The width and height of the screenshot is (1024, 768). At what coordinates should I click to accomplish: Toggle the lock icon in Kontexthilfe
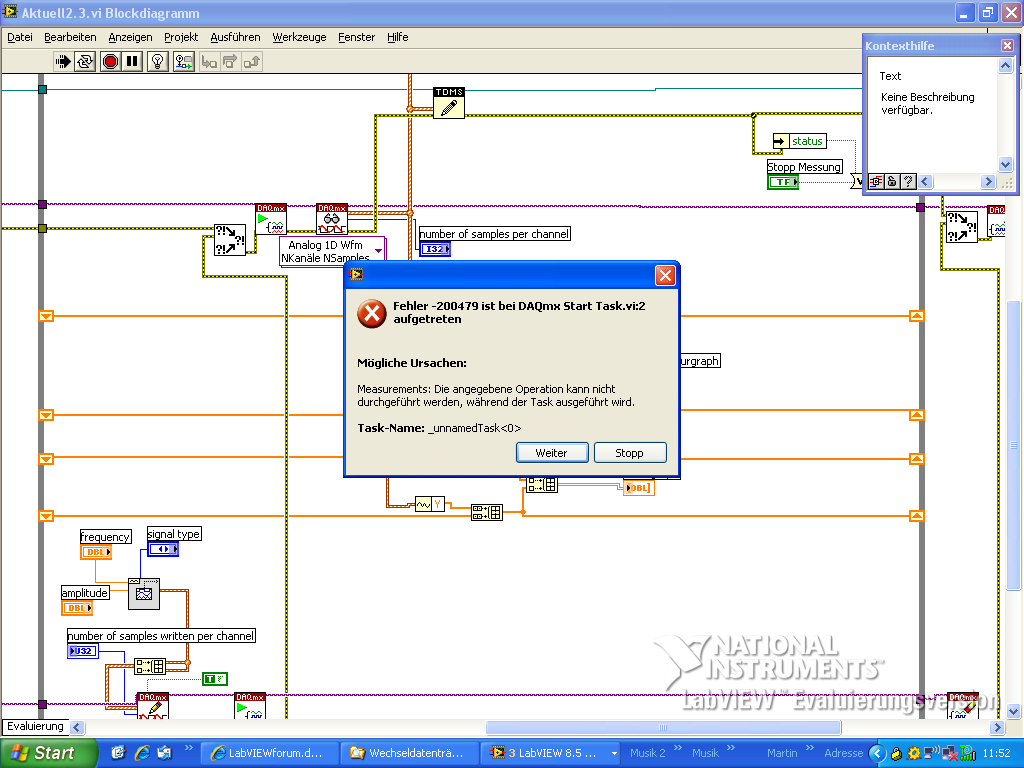click(x=892, y=182)
